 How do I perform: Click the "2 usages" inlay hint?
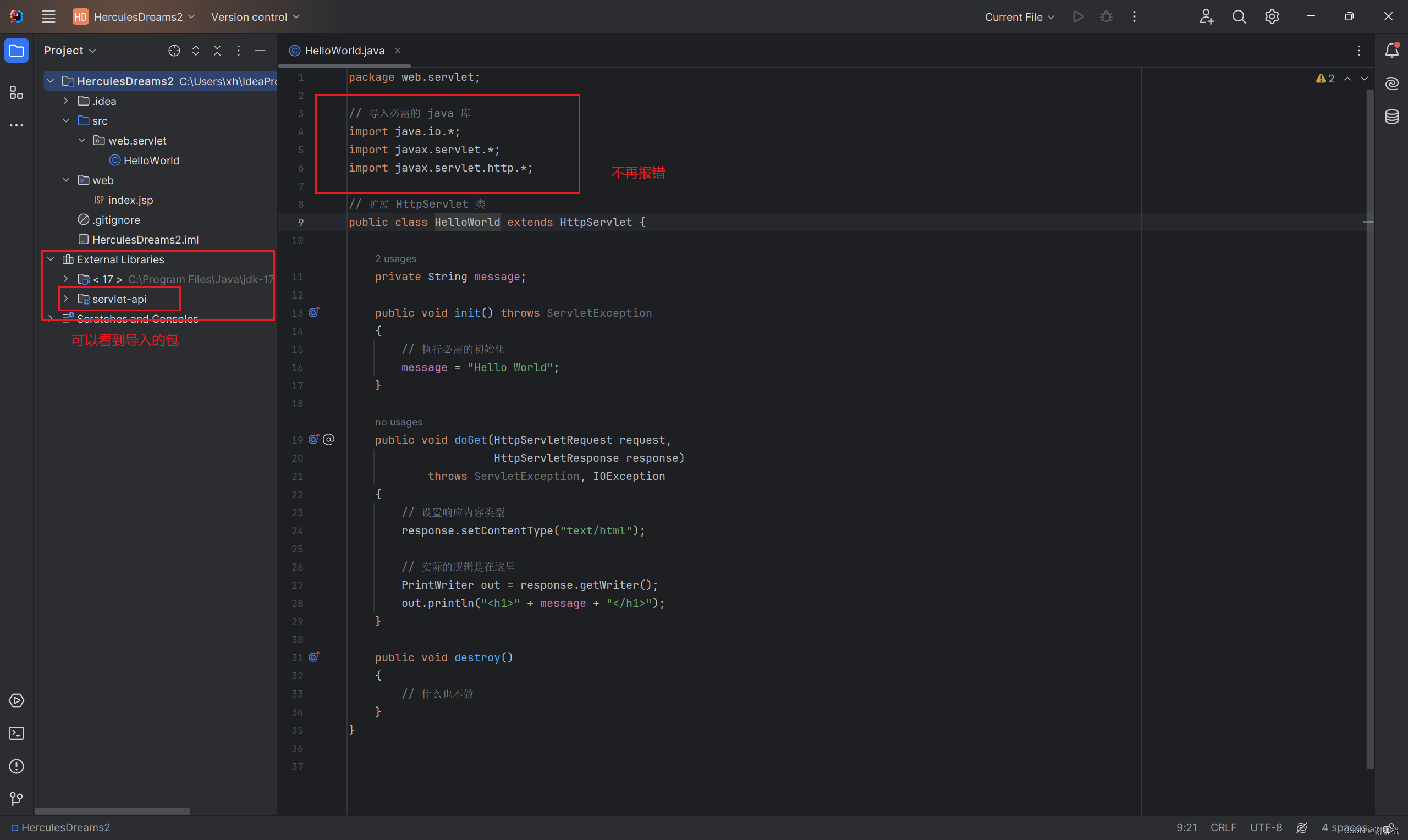pyautogui.click(x=395, y=259)
